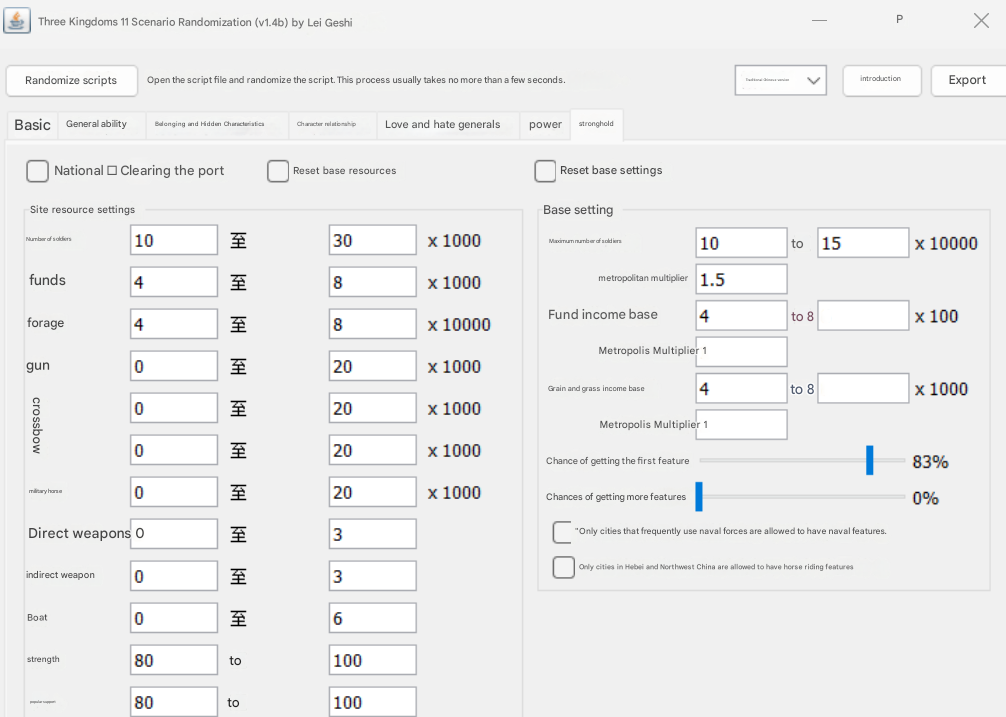
Task: Click the Base setting heading
Action: coord(578,210)
